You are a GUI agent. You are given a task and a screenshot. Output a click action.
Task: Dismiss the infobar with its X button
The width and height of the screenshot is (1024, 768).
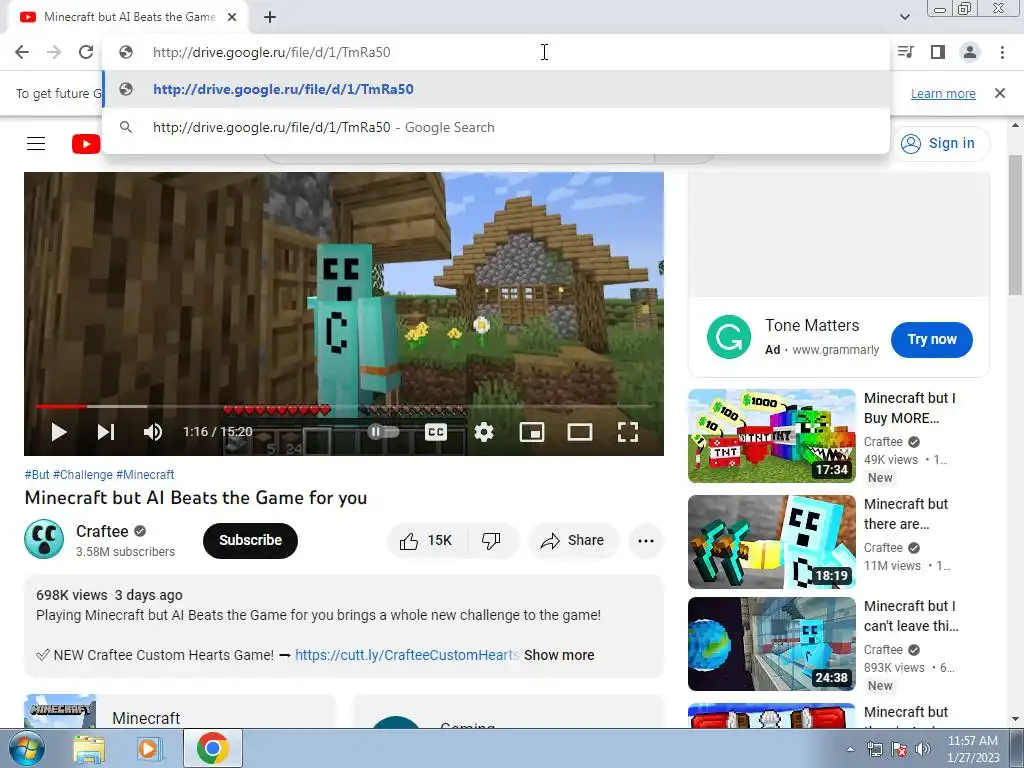coord(1000,93)
